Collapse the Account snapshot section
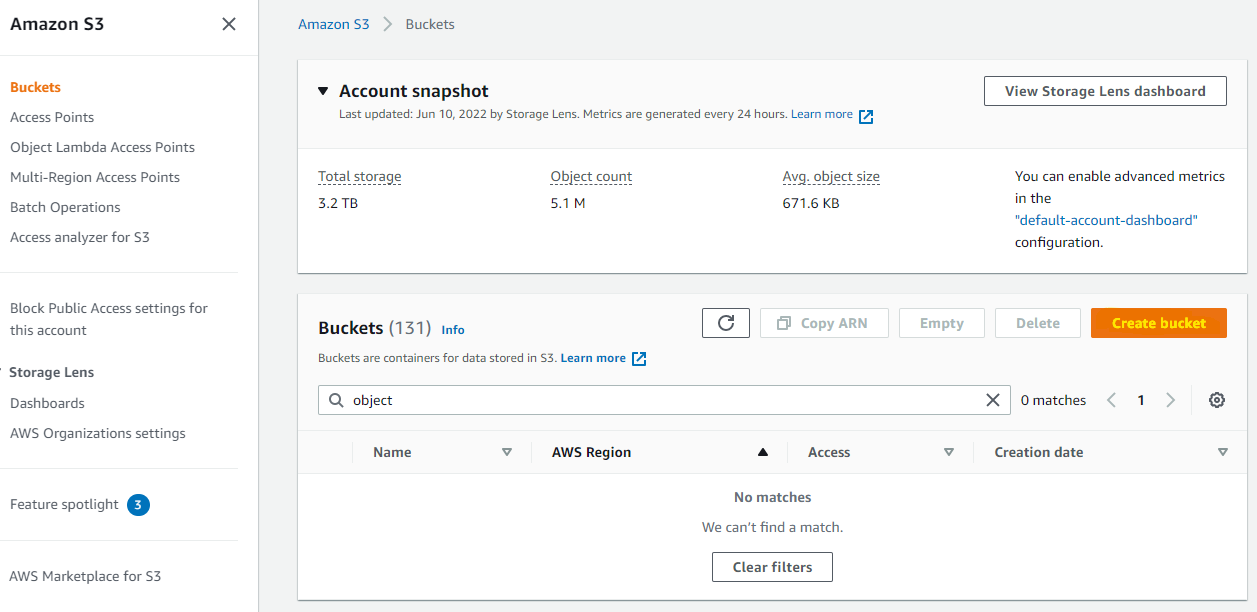The height and width of the screenshot is (612, 1257). click(322, 90)
